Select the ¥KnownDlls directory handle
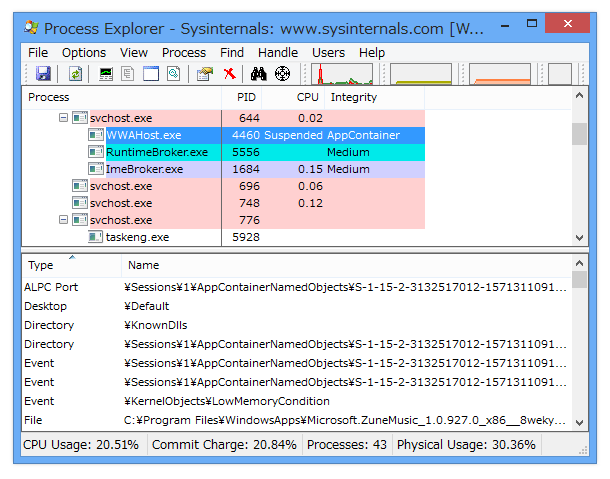This screenshot has width=610, height=479. pos(296,325)
